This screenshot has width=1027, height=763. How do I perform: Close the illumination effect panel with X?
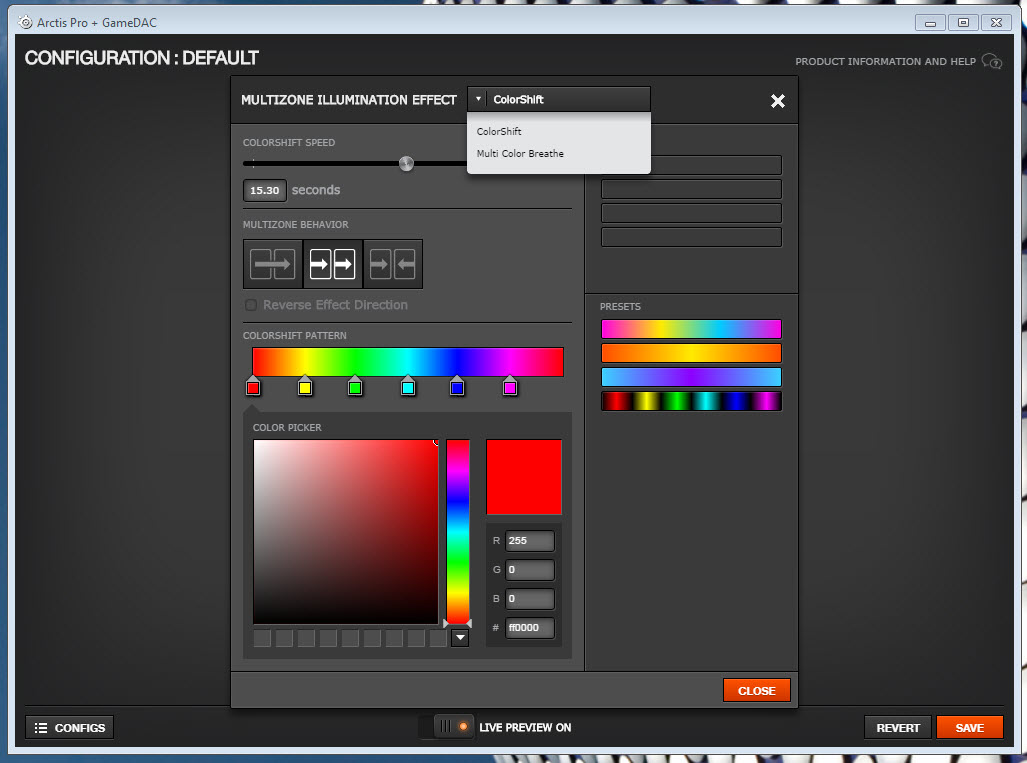coord(777,101)
